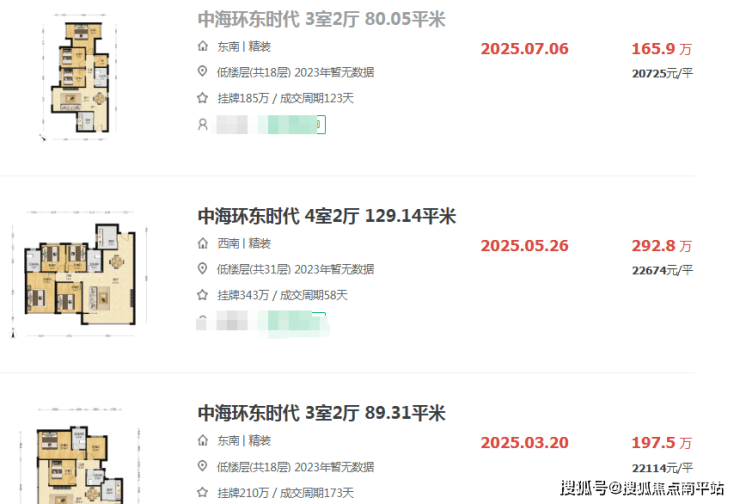This screenshot has height=504, width=740.
Task: Click the floor plan thumbnail of the 129.14平米 unit
Action: pyautogui.click(x=79, y=274)
